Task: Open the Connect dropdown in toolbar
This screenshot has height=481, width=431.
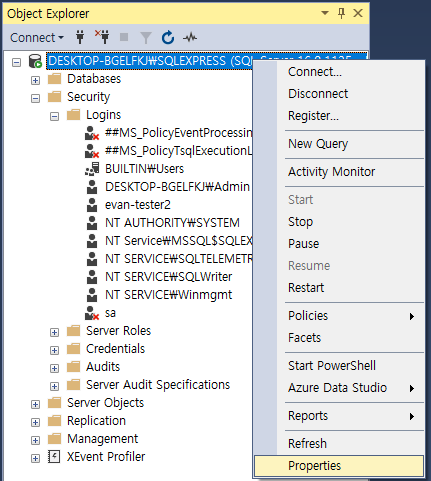Action: 37,38
